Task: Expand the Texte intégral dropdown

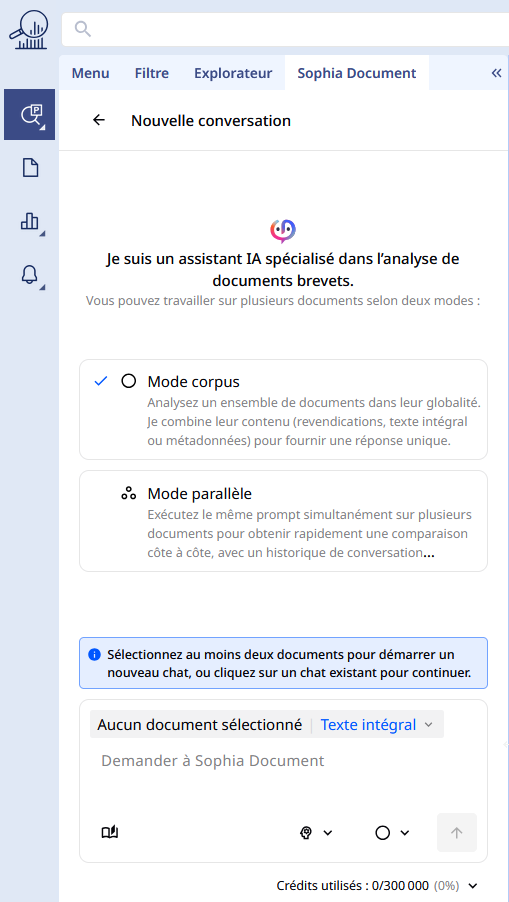Action: [x=377, y=725]
